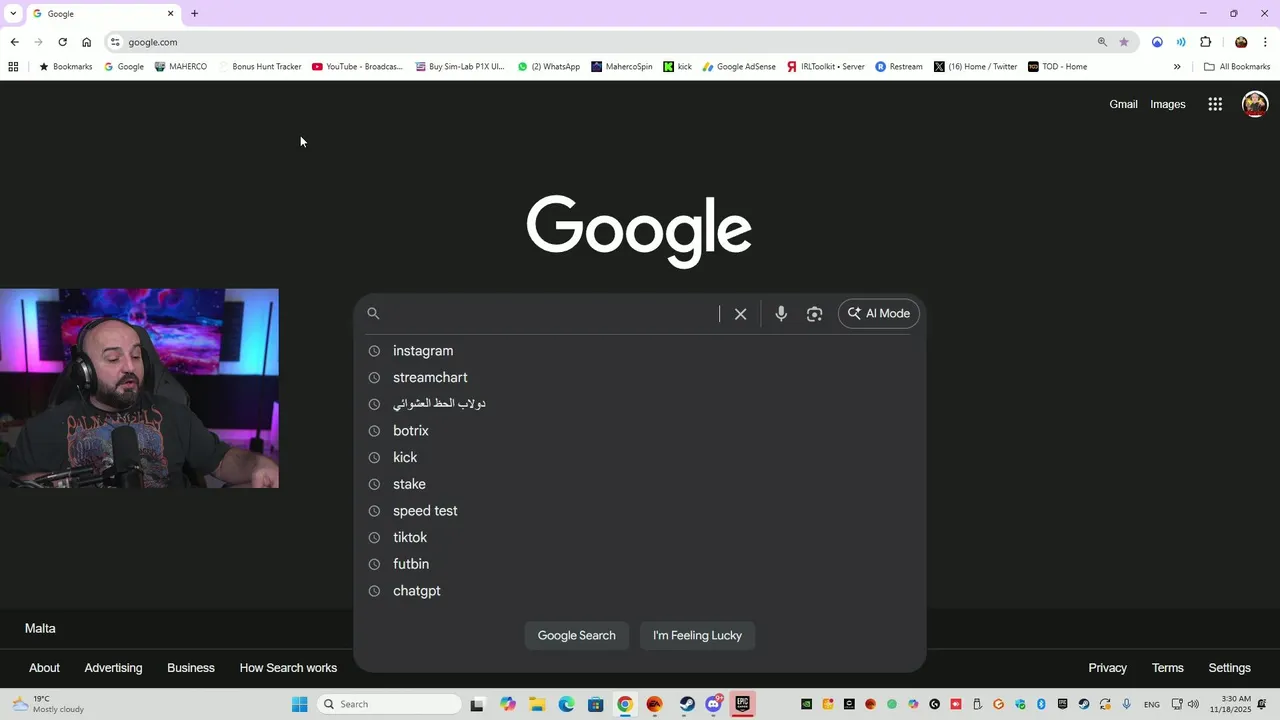Open the Privacy footer link
The width and height of the screenshot is (1280, 720).
pyautogui.click(x=1107, y=668)
